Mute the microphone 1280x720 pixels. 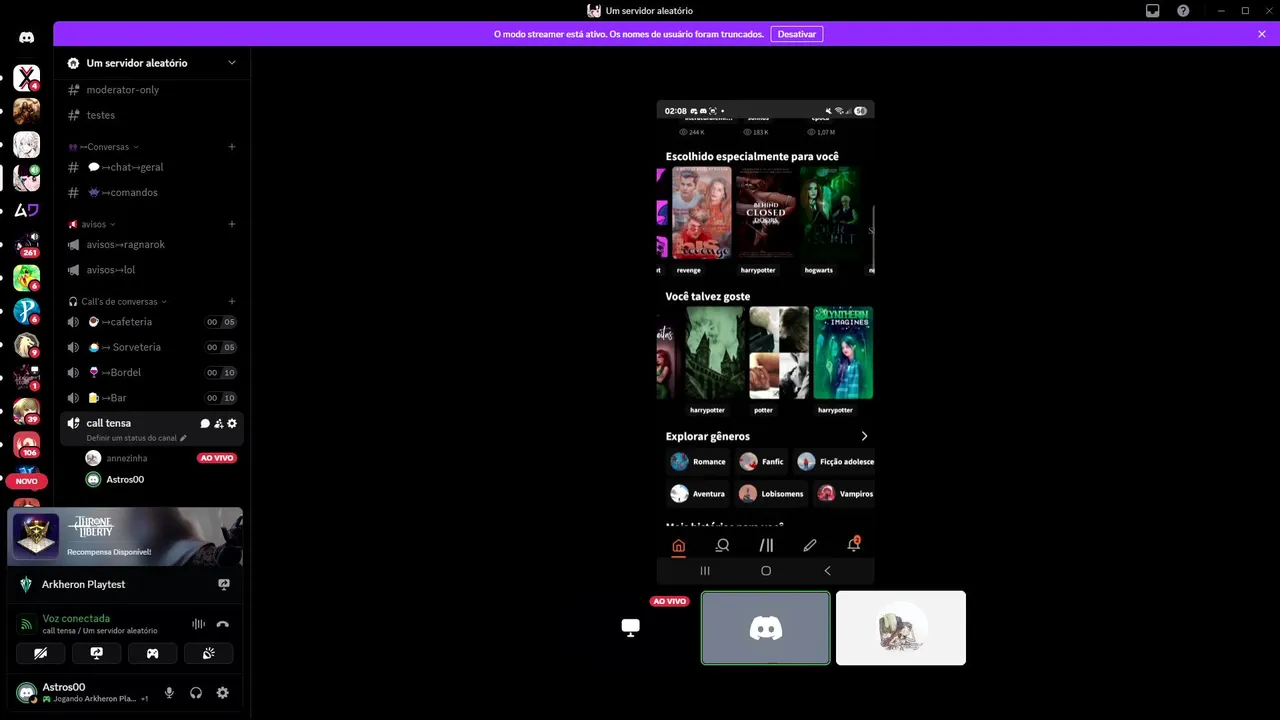169,693
